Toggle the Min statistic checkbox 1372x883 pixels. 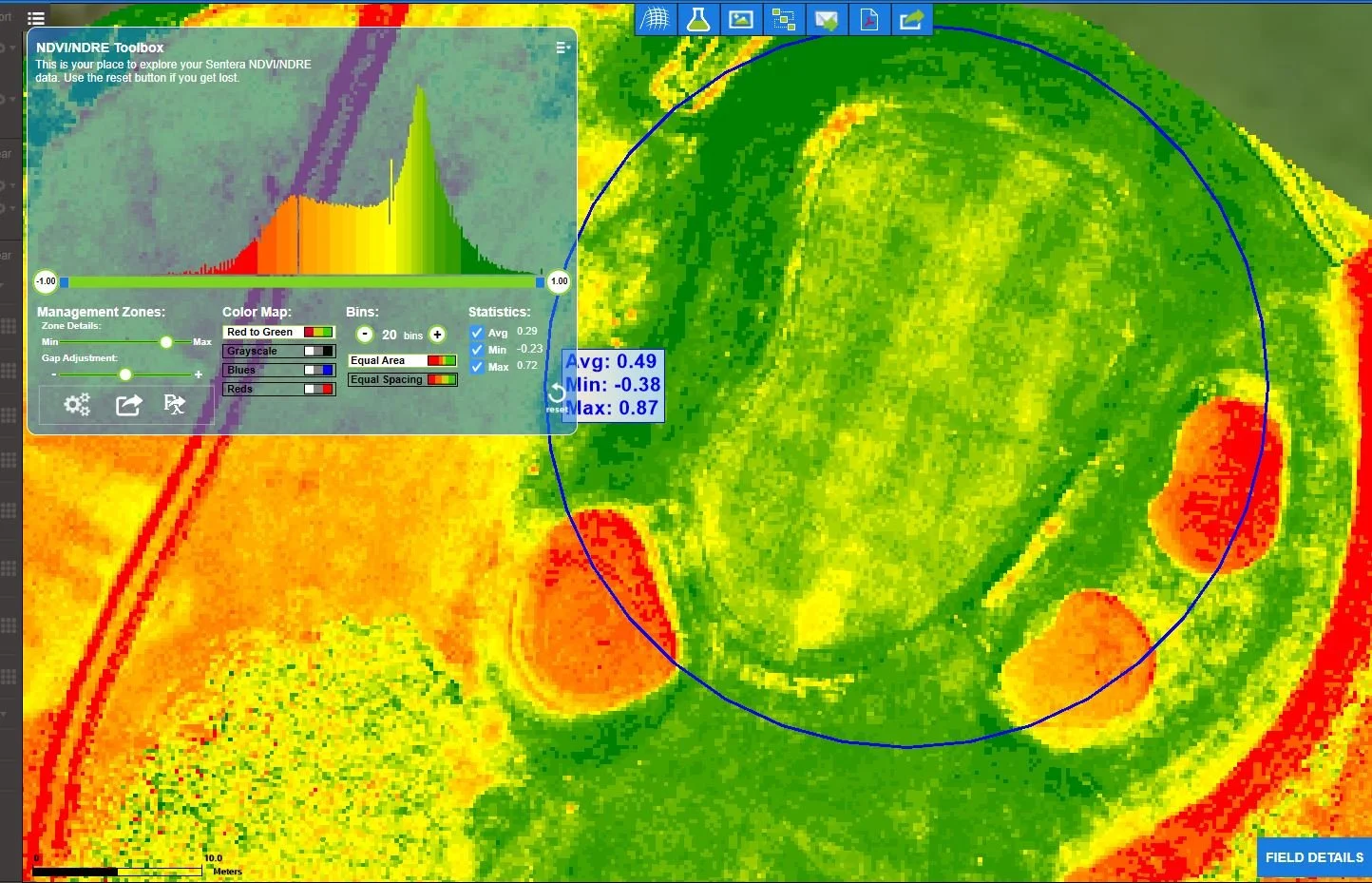click(x=477, y=350)
